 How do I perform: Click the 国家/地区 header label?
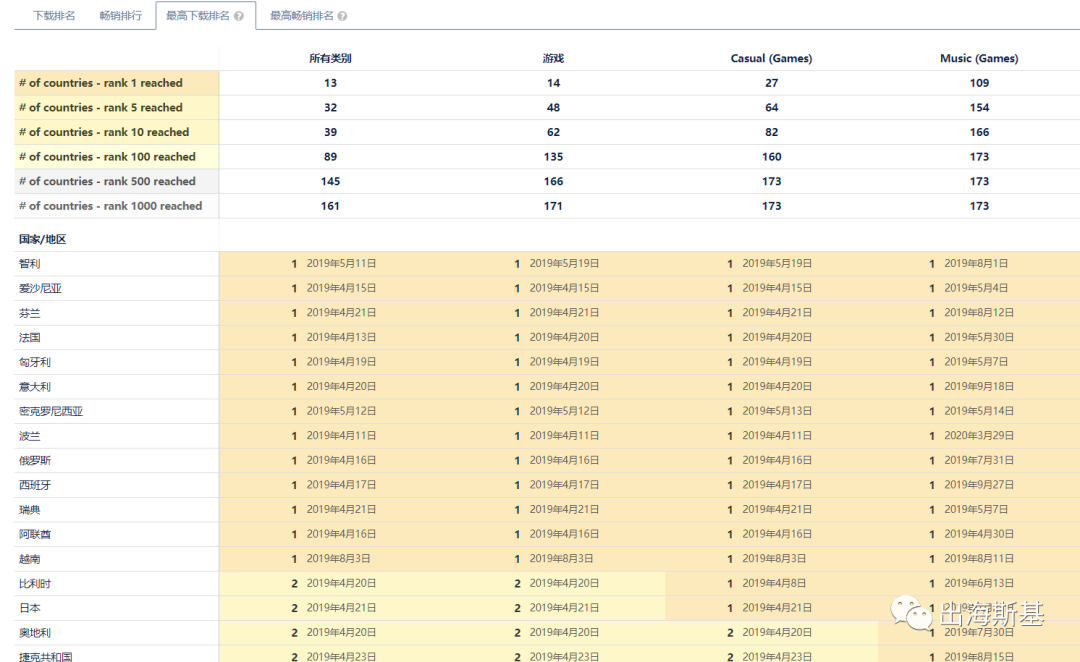click(x=43, y=240)
